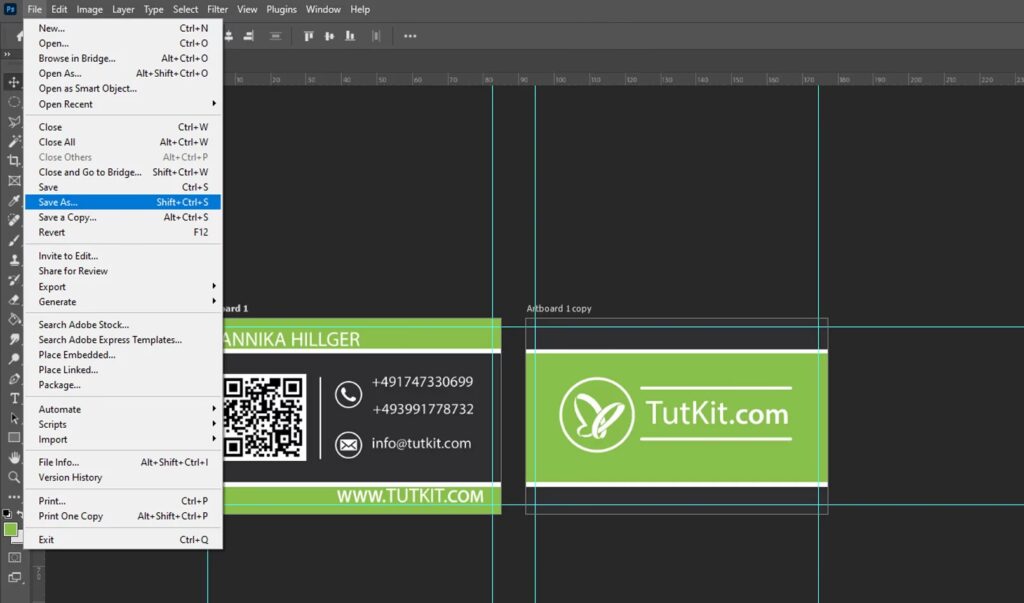Select the Crop tool in toolbar
This screenshot has height=603, width=1024.
click(14, 161)
